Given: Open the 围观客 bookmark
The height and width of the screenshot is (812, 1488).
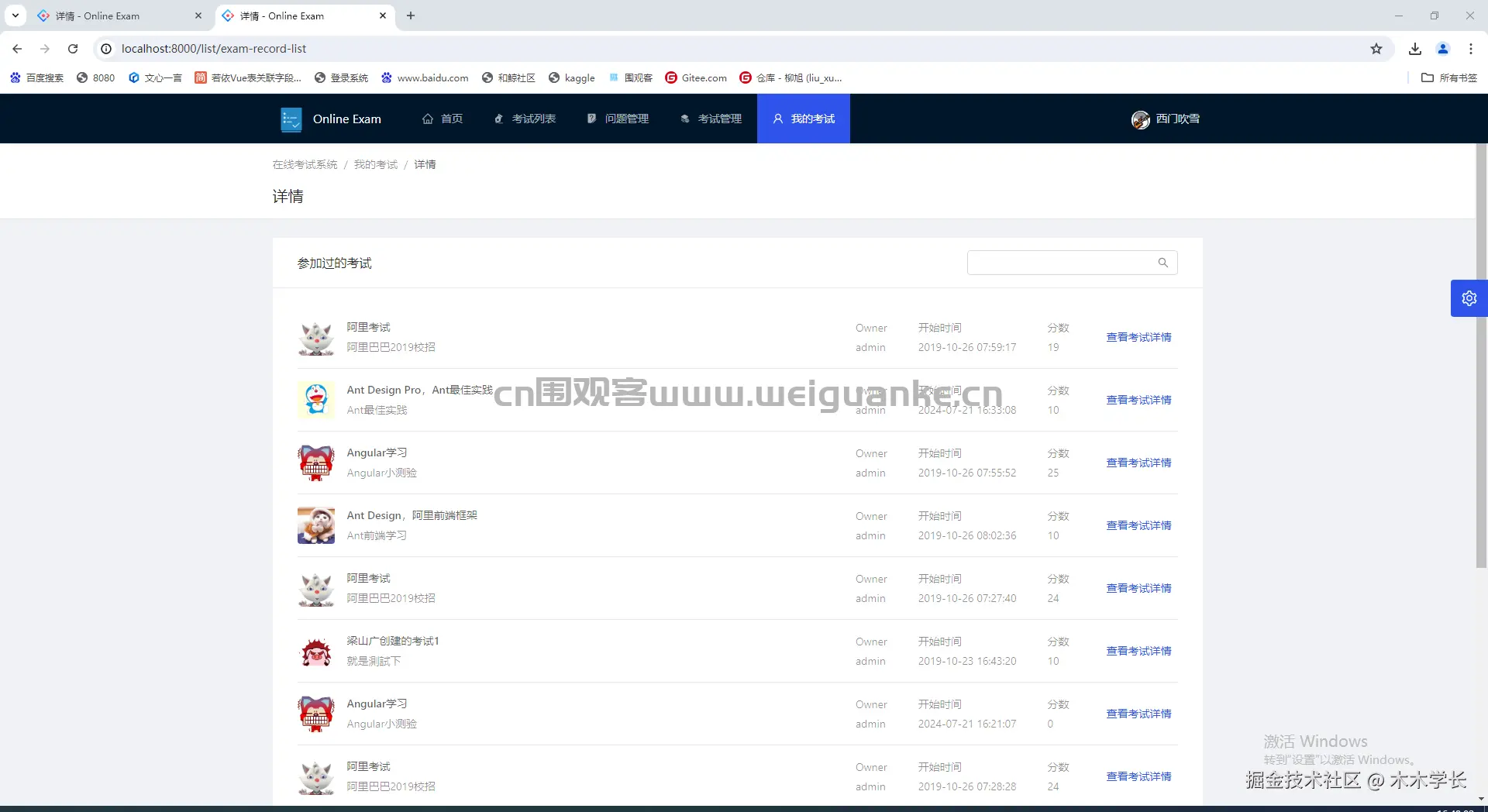Looking at the screenshot, I should pyautogui.click(x=631, y=77).
